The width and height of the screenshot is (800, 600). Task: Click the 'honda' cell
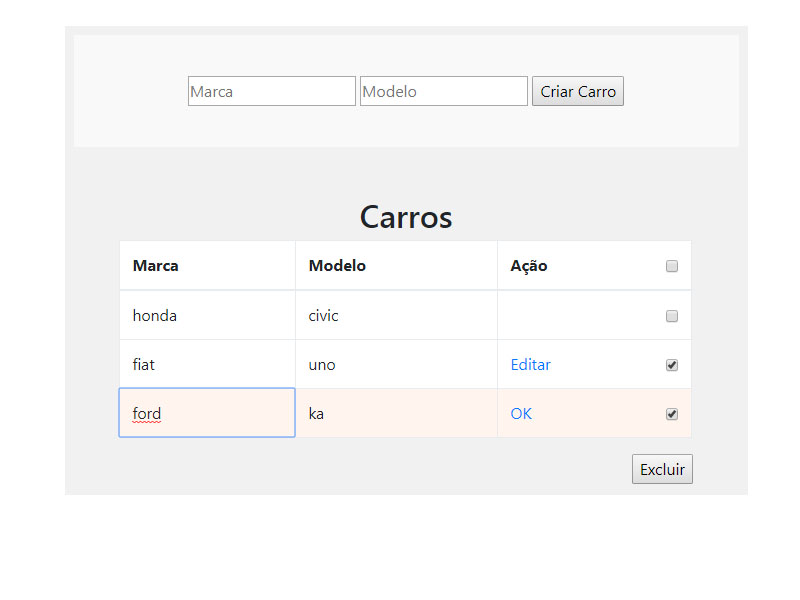click(x=207, y=315)
